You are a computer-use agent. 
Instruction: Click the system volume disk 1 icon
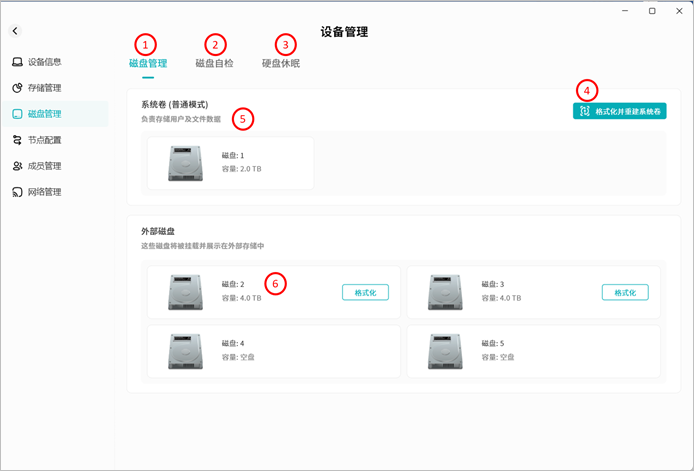tap(185, 163)
